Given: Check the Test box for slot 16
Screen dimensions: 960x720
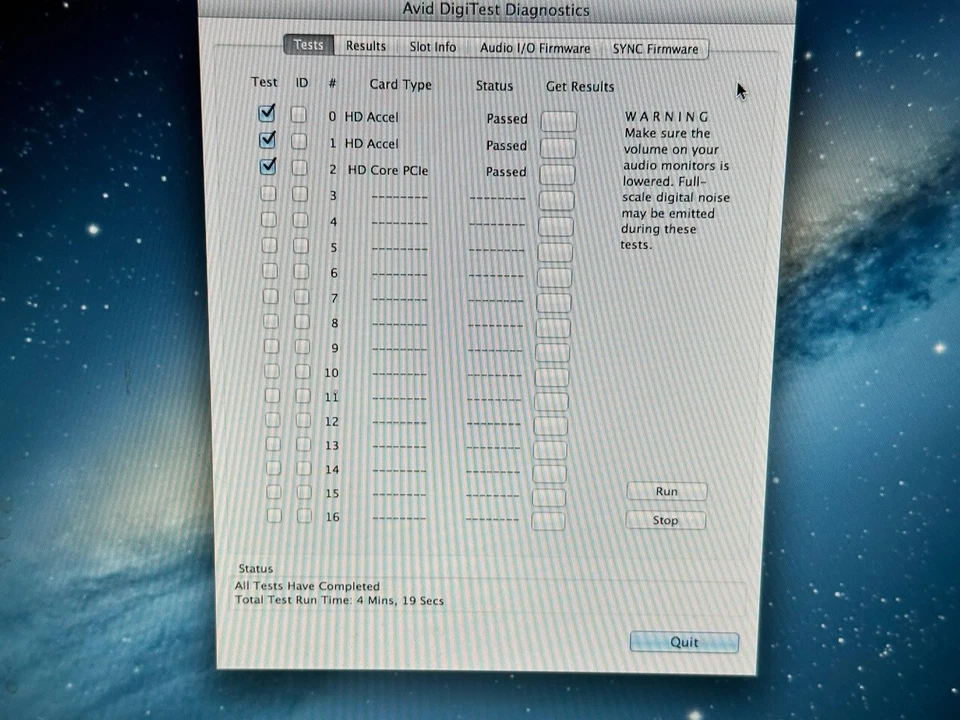Looking at the screenshot, I should (x=274, y=516).
